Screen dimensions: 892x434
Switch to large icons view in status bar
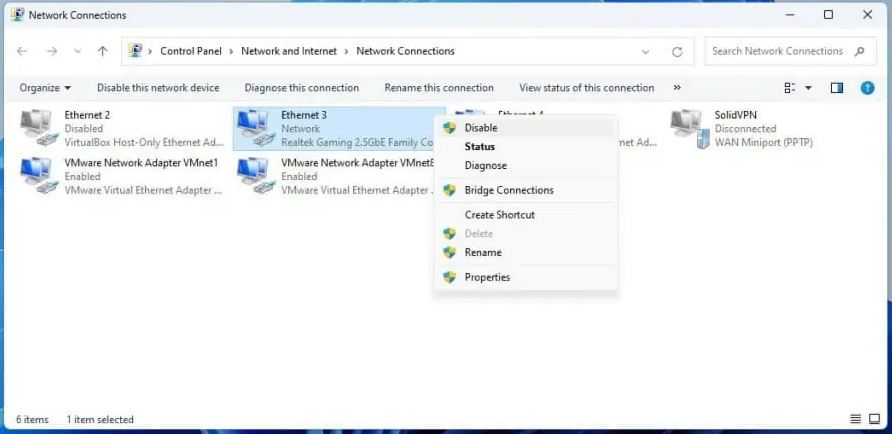874,419
